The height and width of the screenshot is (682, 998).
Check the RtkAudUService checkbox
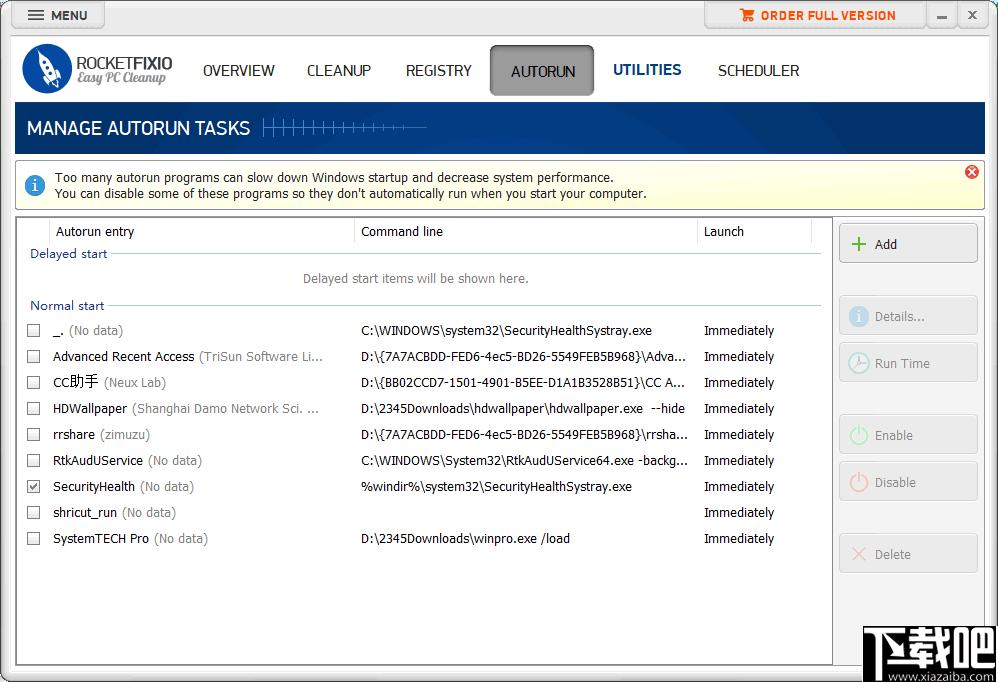(x=34, y=460)
